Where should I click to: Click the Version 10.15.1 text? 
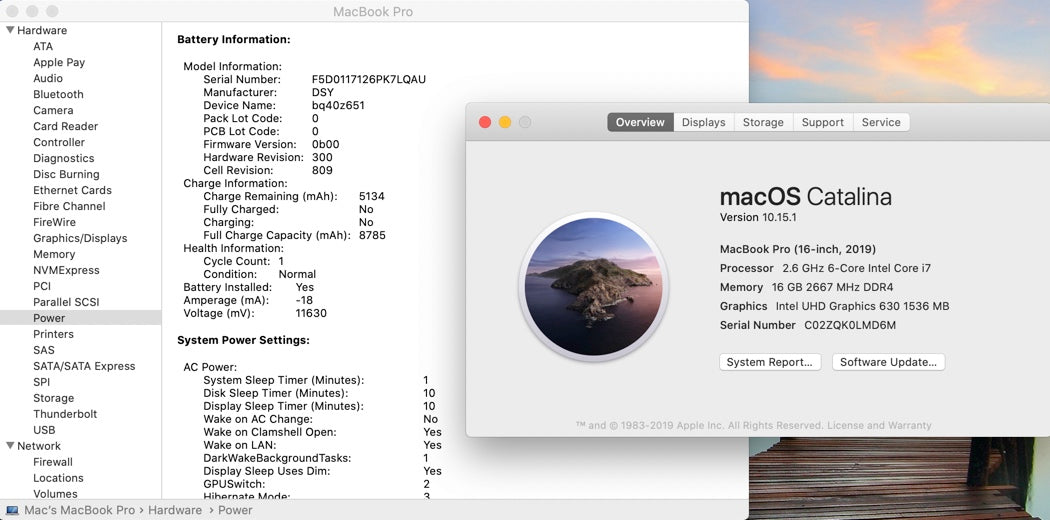(x=758, y=218)
